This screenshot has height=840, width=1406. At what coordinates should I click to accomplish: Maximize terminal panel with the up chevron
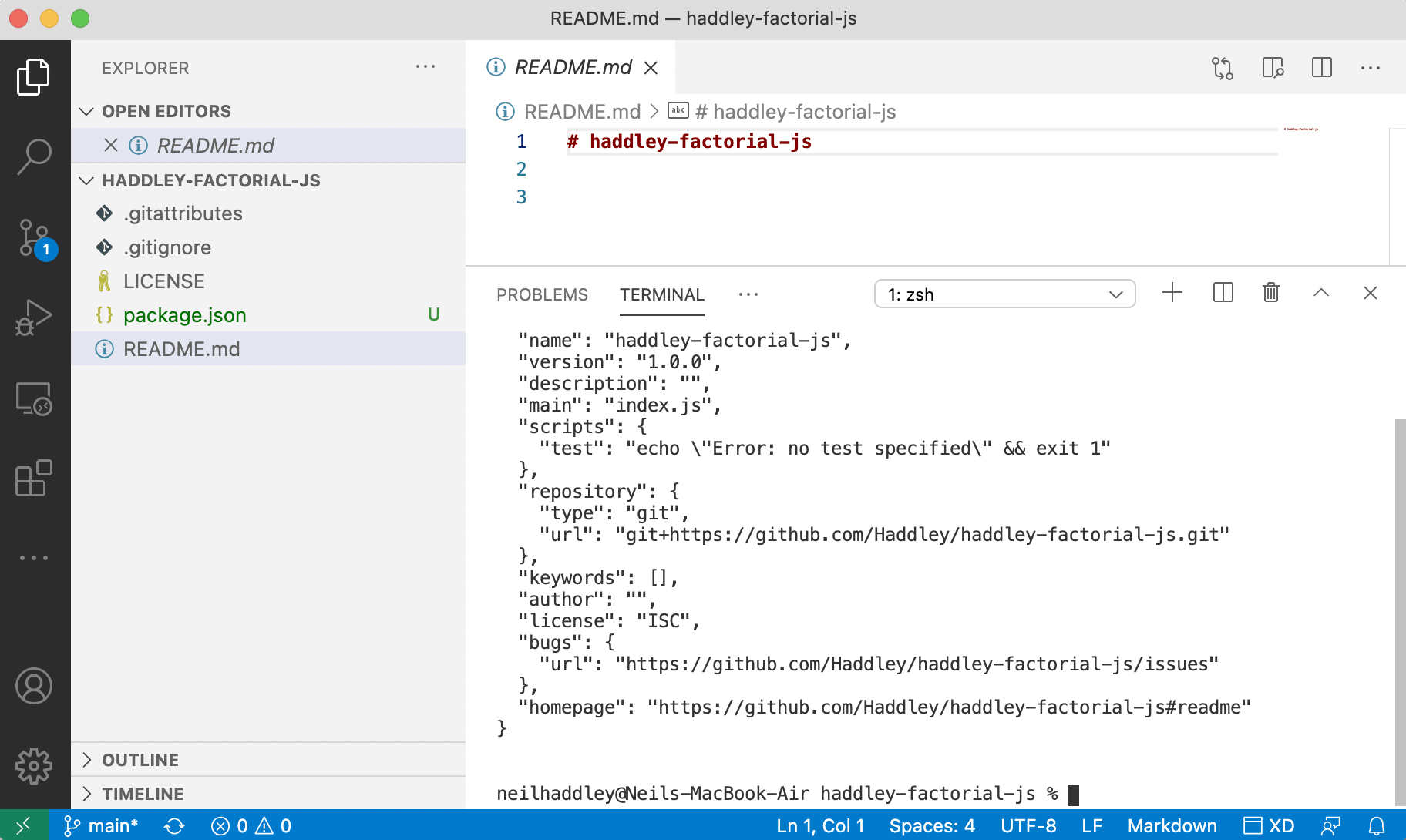[x=1320, y=293]
